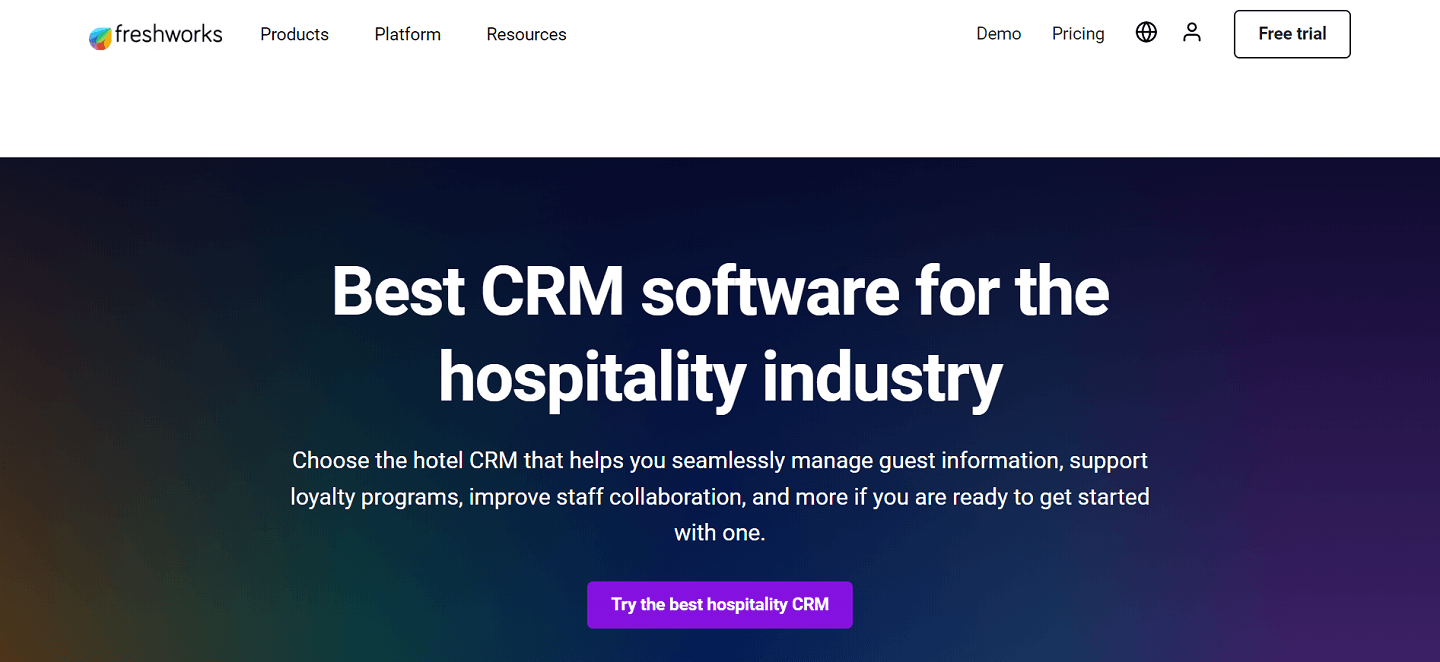Return home using the Freshworks wordmark
Viewport: 1440px width, 662px height.
pos(168,34)
